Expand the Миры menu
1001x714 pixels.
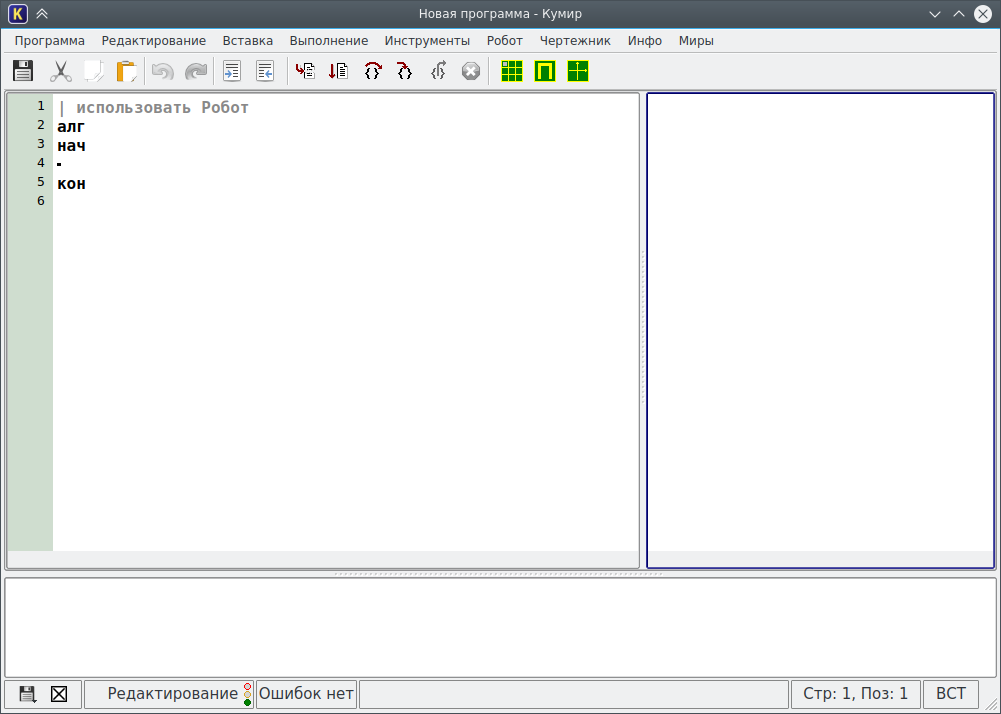click(x=696, y=41)
